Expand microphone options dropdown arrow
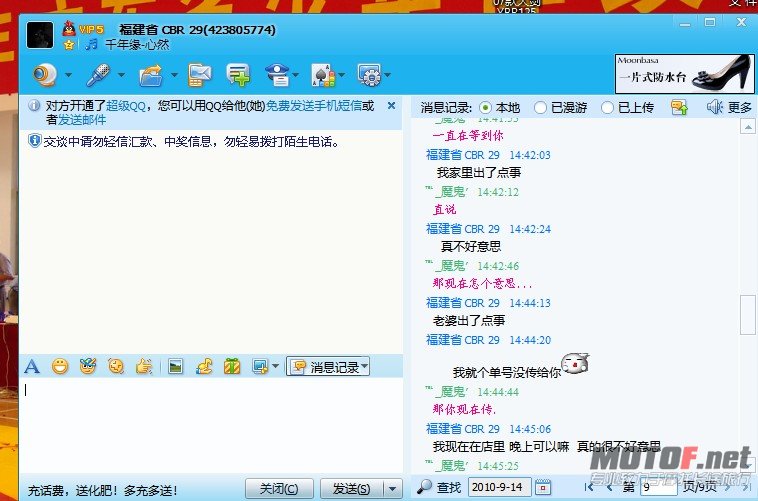 pos(121,75)
